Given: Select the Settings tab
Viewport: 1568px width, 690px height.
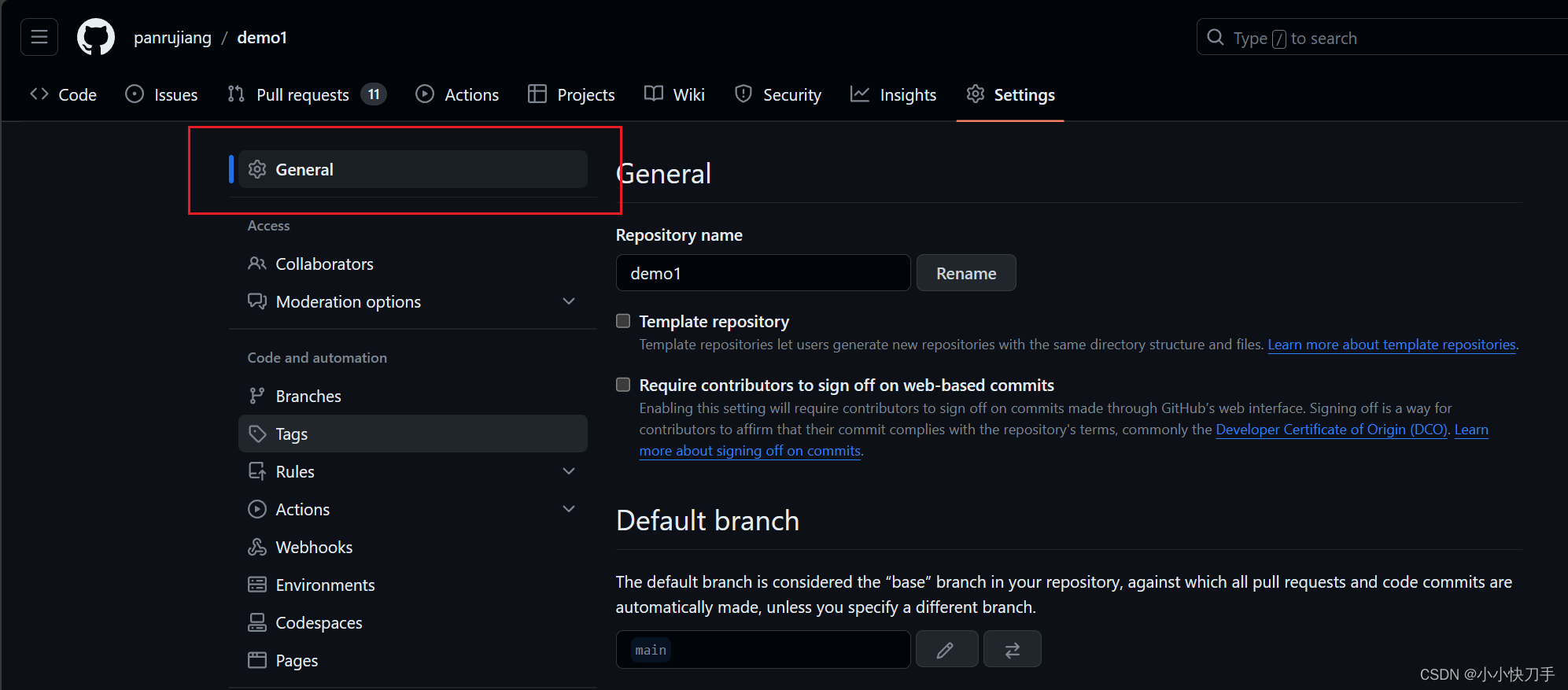Looking at the screenshot, I should [x=1010, y=94].
